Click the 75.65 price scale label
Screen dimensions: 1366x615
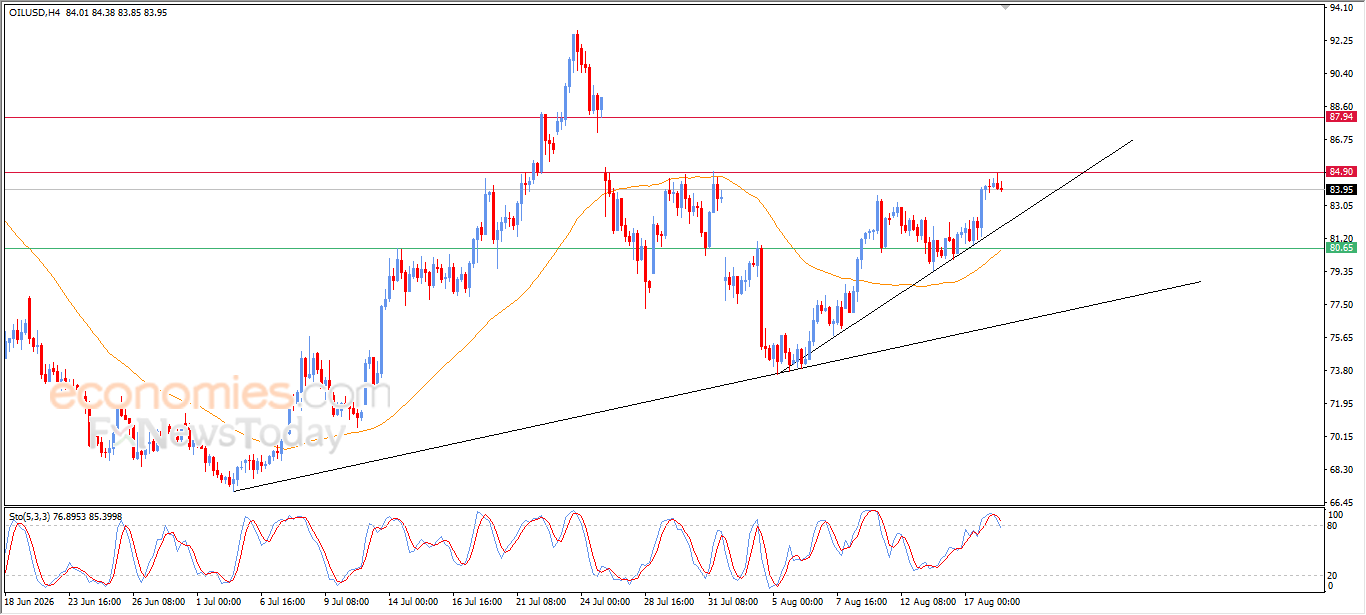[x=1341, y=338]
